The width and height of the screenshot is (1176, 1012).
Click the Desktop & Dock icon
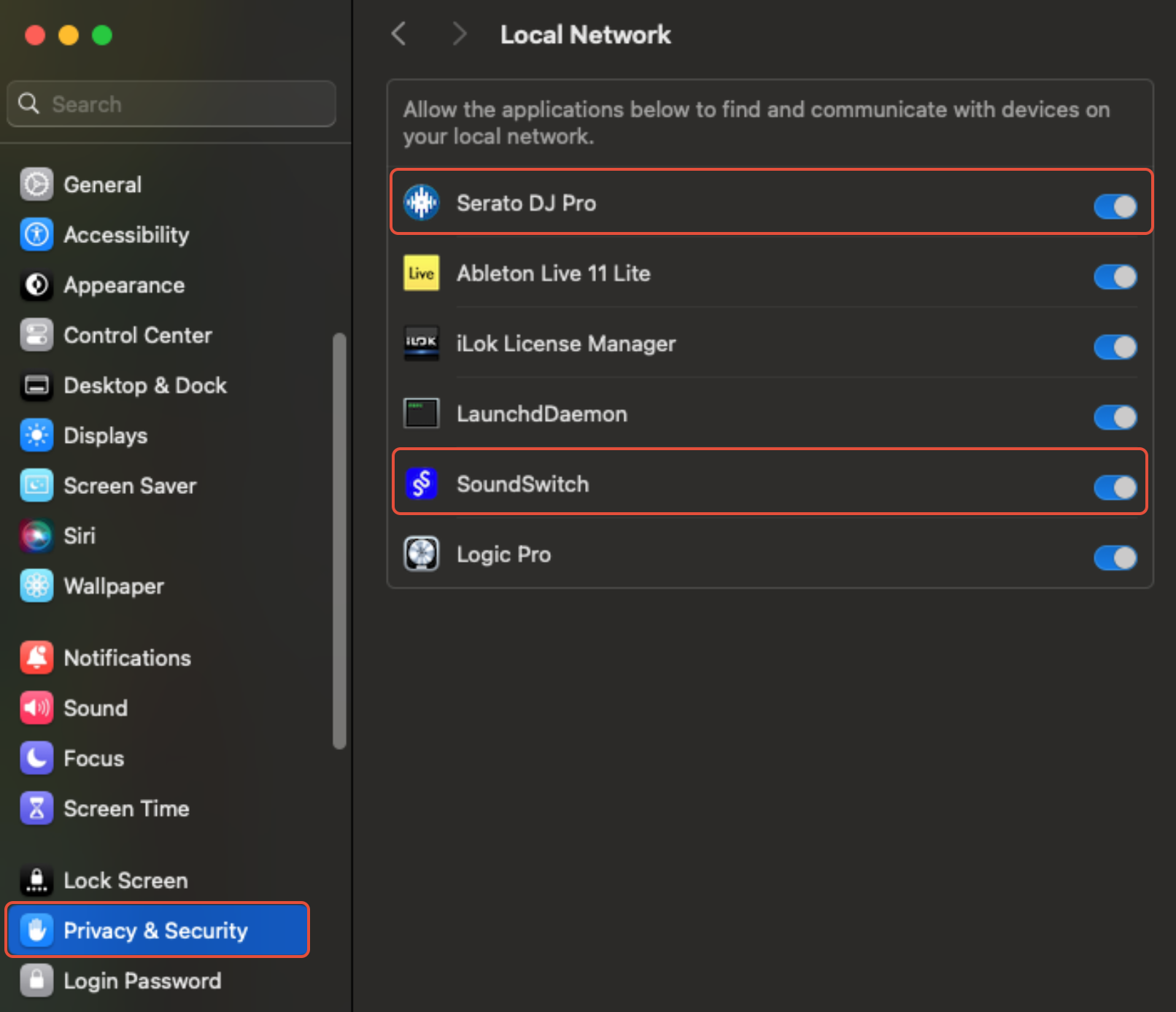[36, 385]
